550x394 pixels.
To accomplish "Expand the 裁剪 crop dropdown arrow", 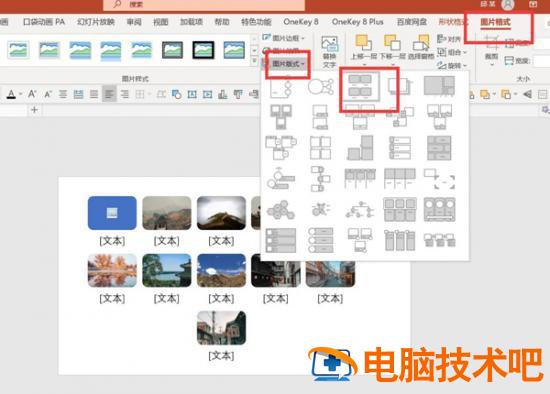I will coord(491,65).
